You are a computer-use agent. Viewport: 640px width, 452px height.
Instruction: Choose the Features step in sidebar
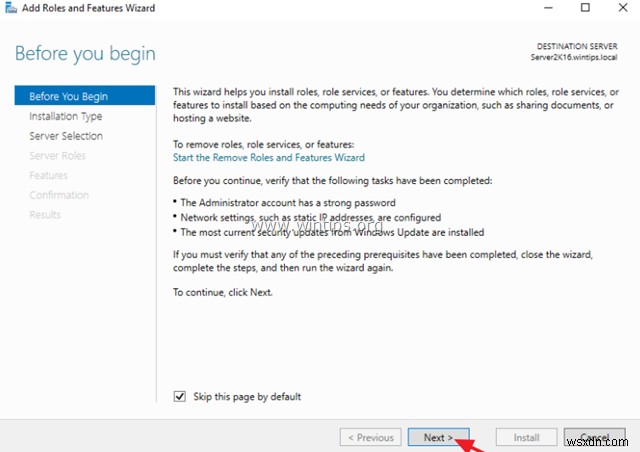[49, 175]
